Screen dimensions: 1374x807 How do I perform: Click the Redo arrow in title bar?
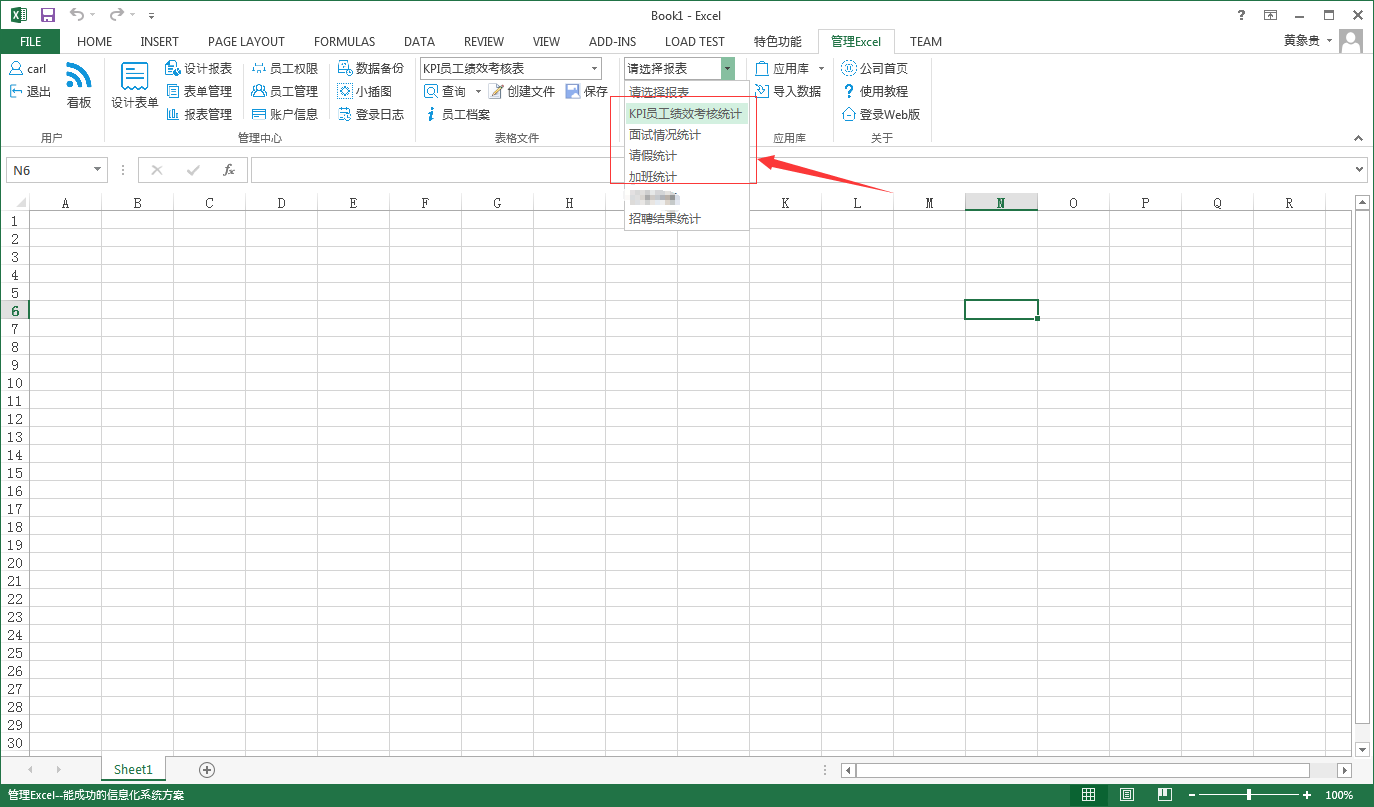coord(117,15)
